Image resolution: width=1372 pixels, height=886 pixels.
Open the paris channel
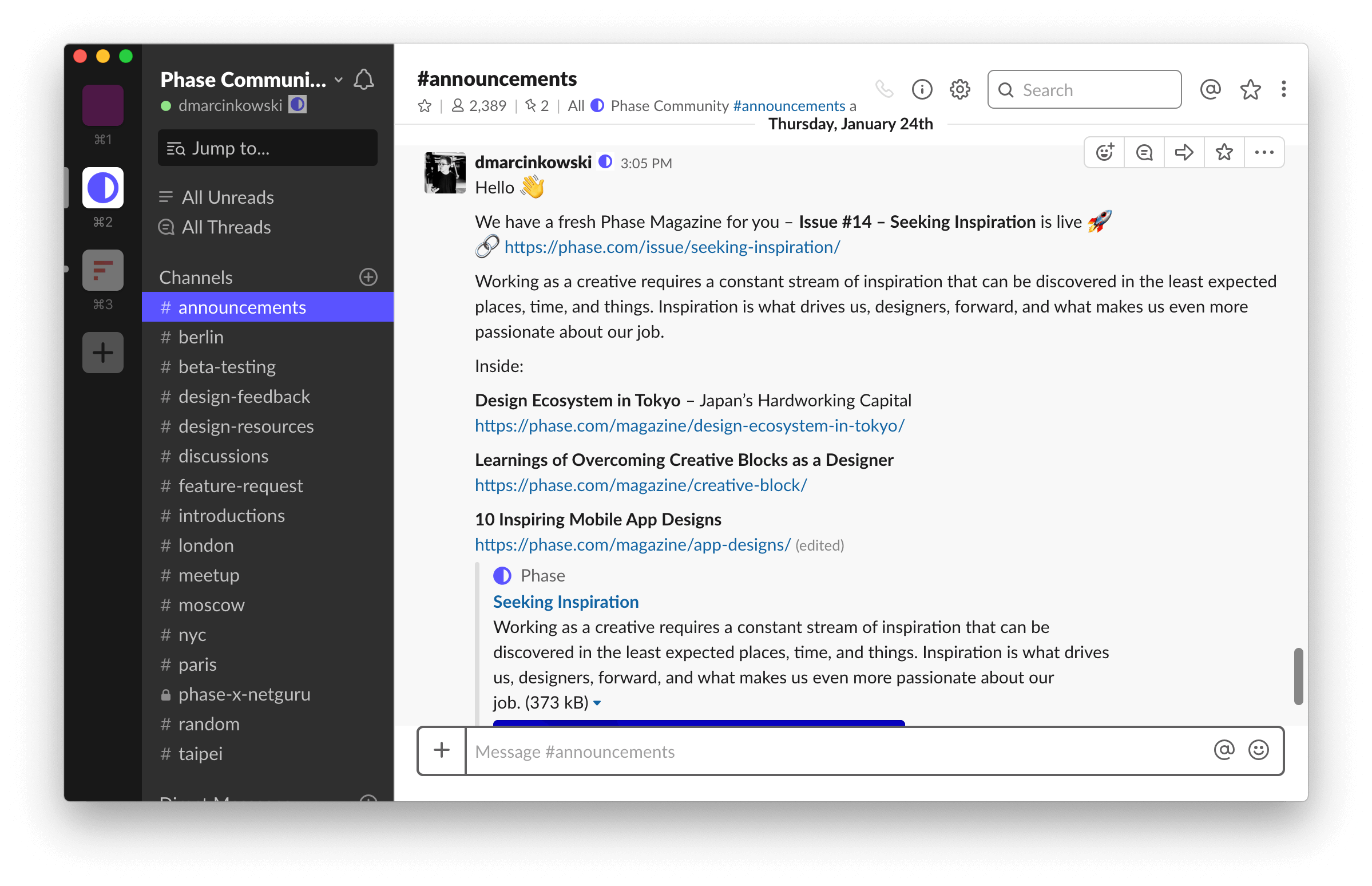pos(267,664)
